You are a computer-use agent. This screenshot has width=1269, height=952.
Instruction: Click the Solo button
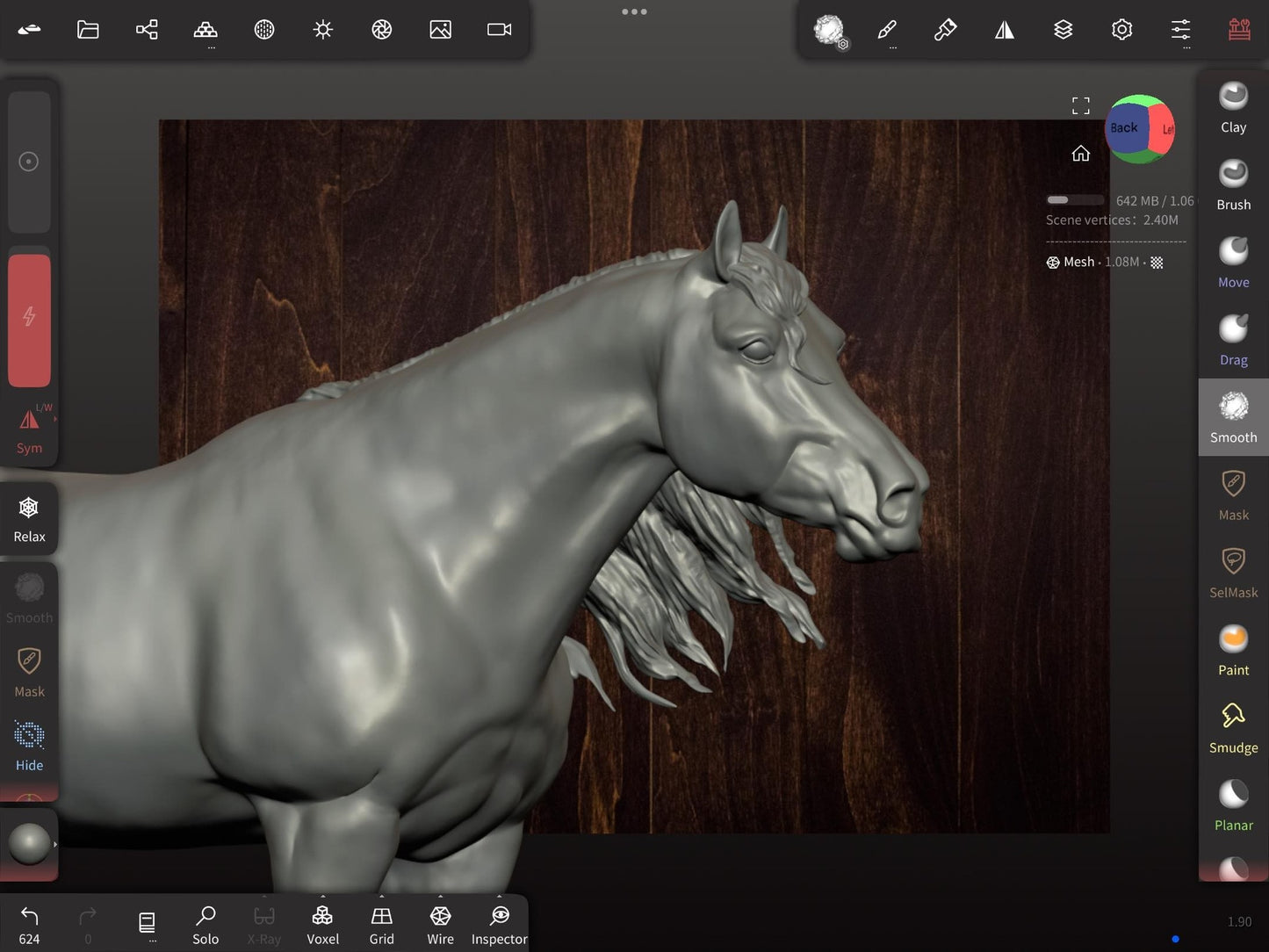[205, 926]
